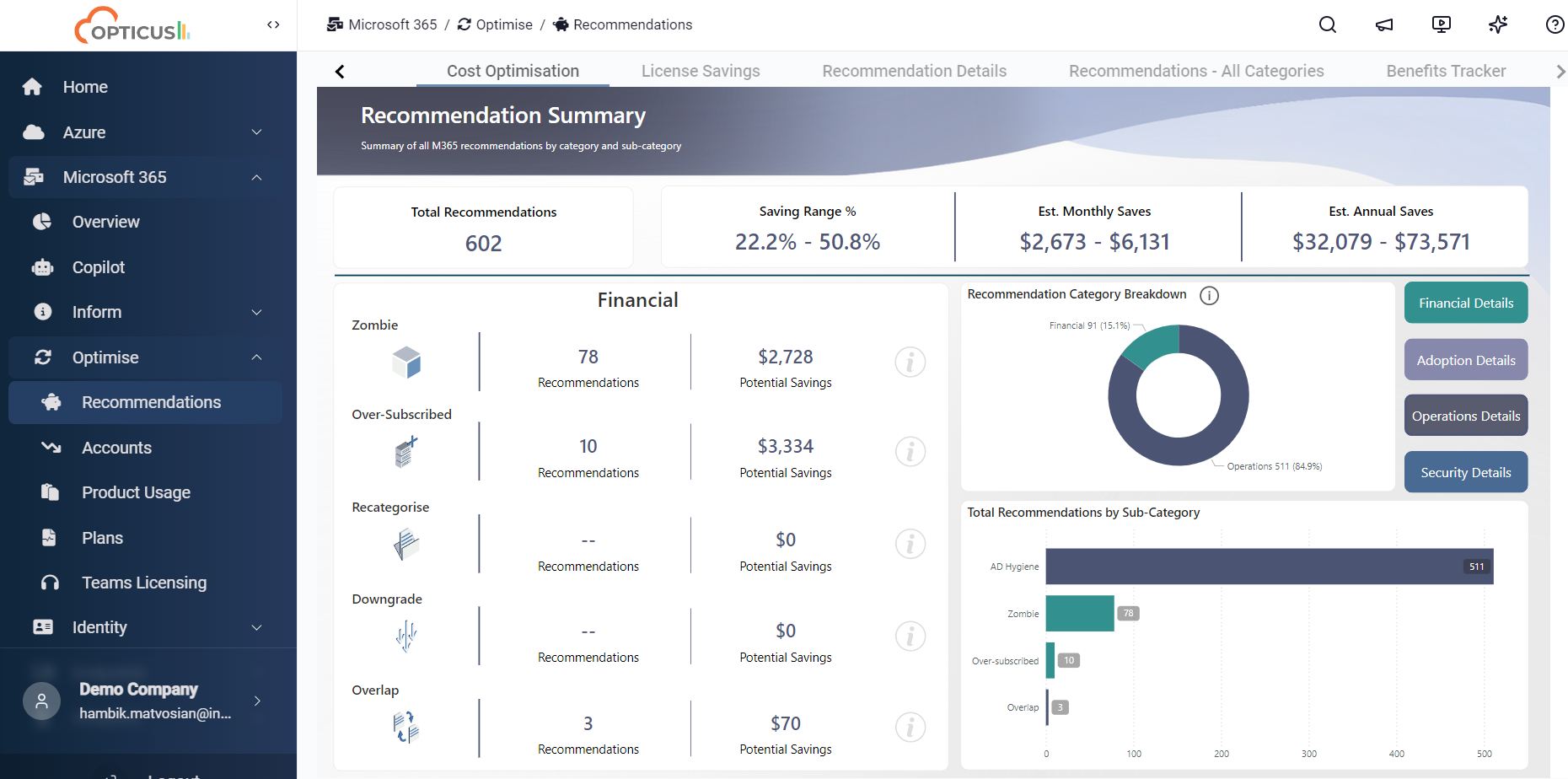
Task: Expand the Azure menu section
Action: [256, 132]
